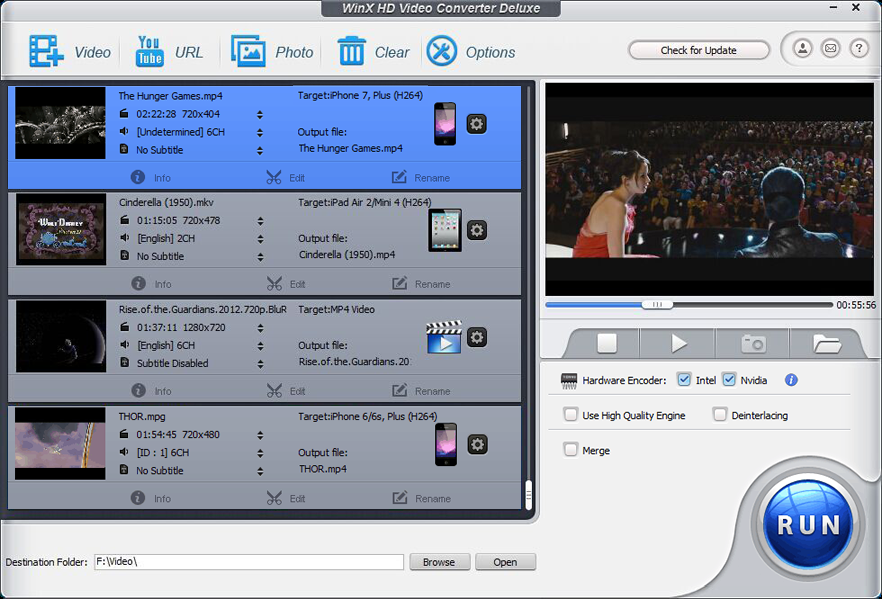Click the video list scrollbar
This screenshot has height=599, width=882.
(529, 495)
